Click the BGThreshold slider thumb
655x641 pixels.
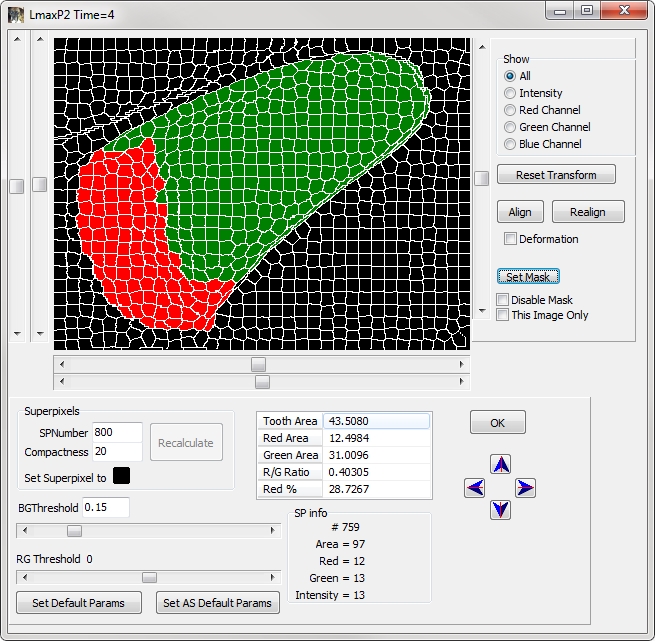click(x=74, y=530)
